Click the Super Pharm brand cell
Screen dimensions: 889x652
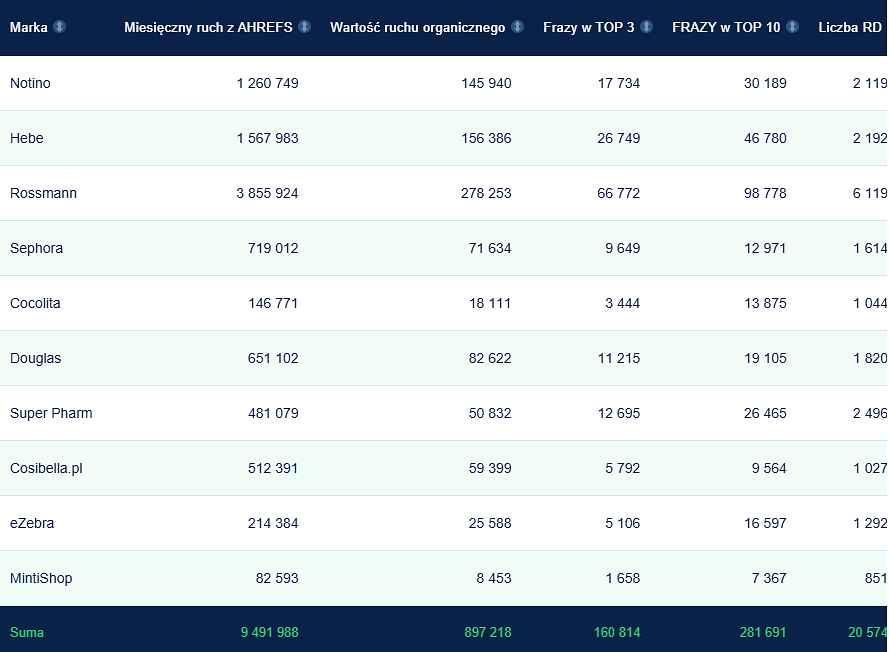[x=51, y=413]
